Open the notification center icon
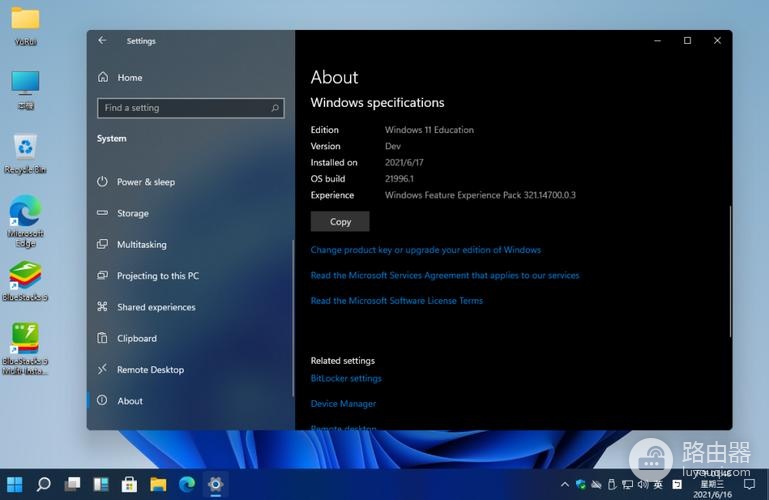Viewport: 769px width, 500px height. pos(749,485)
